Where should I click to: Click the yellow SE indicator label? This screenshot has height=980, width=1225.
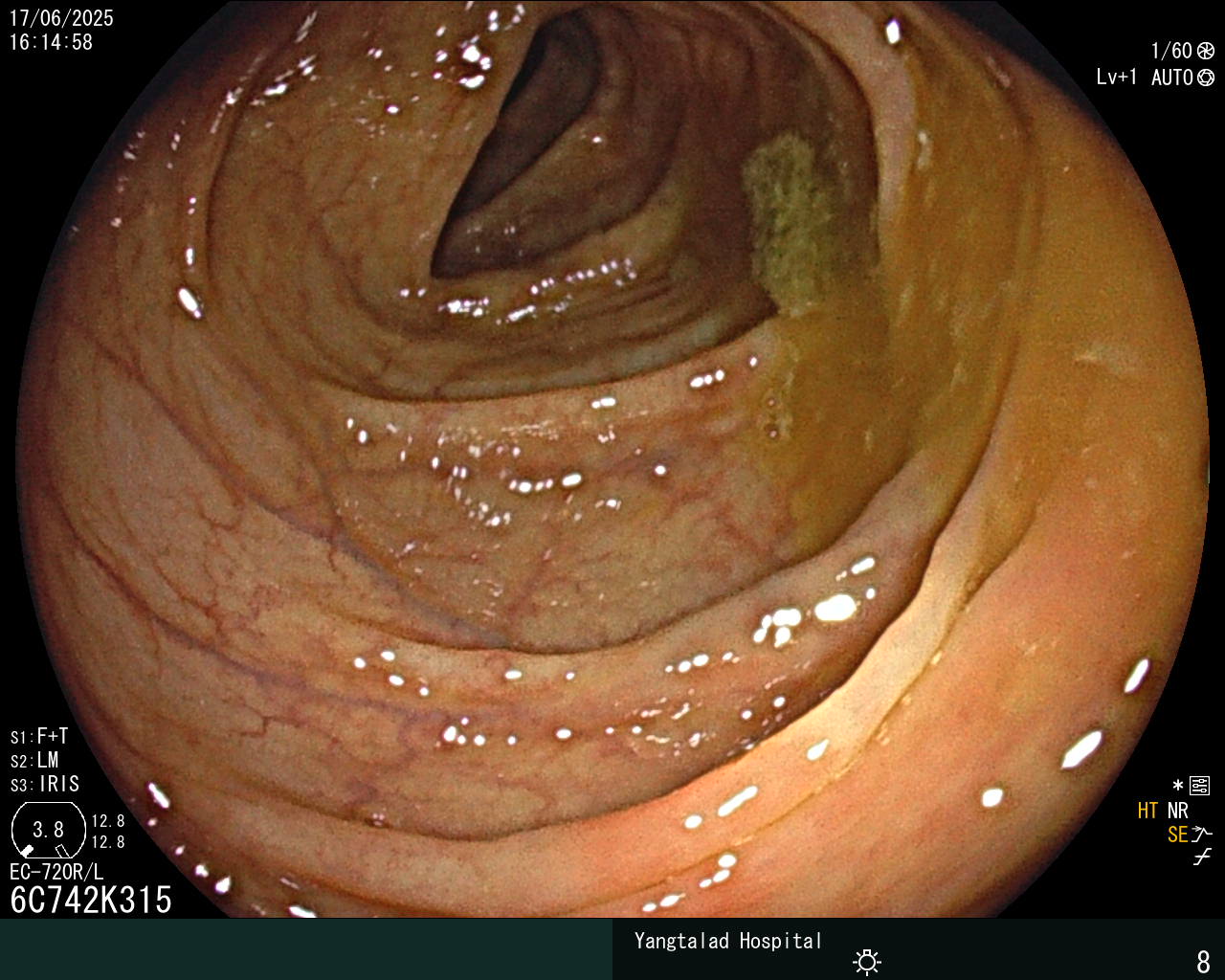tap(1177, 835)
